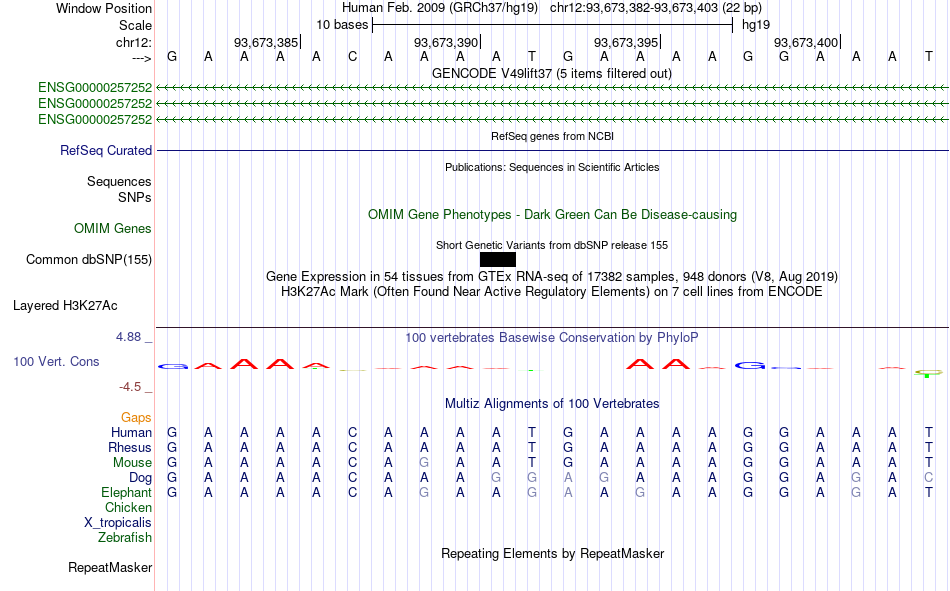Select the Scale label in the ruler

[135, 25]
